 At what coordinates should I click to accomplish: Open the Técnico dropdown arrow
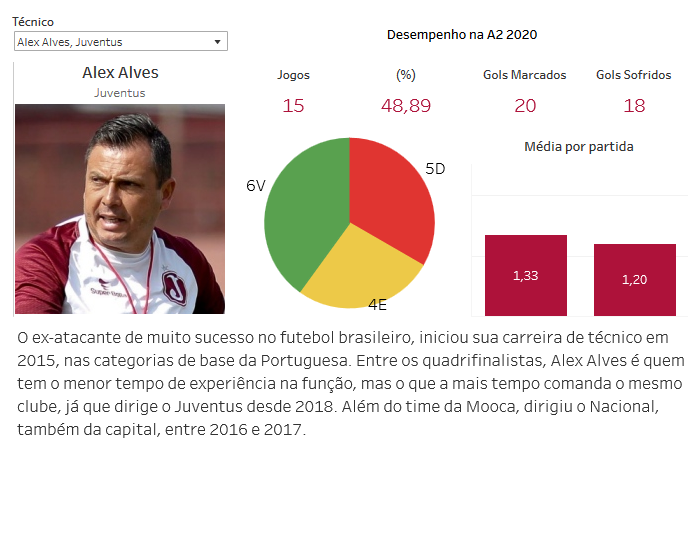pyautogui.click(x=218, y=42)
